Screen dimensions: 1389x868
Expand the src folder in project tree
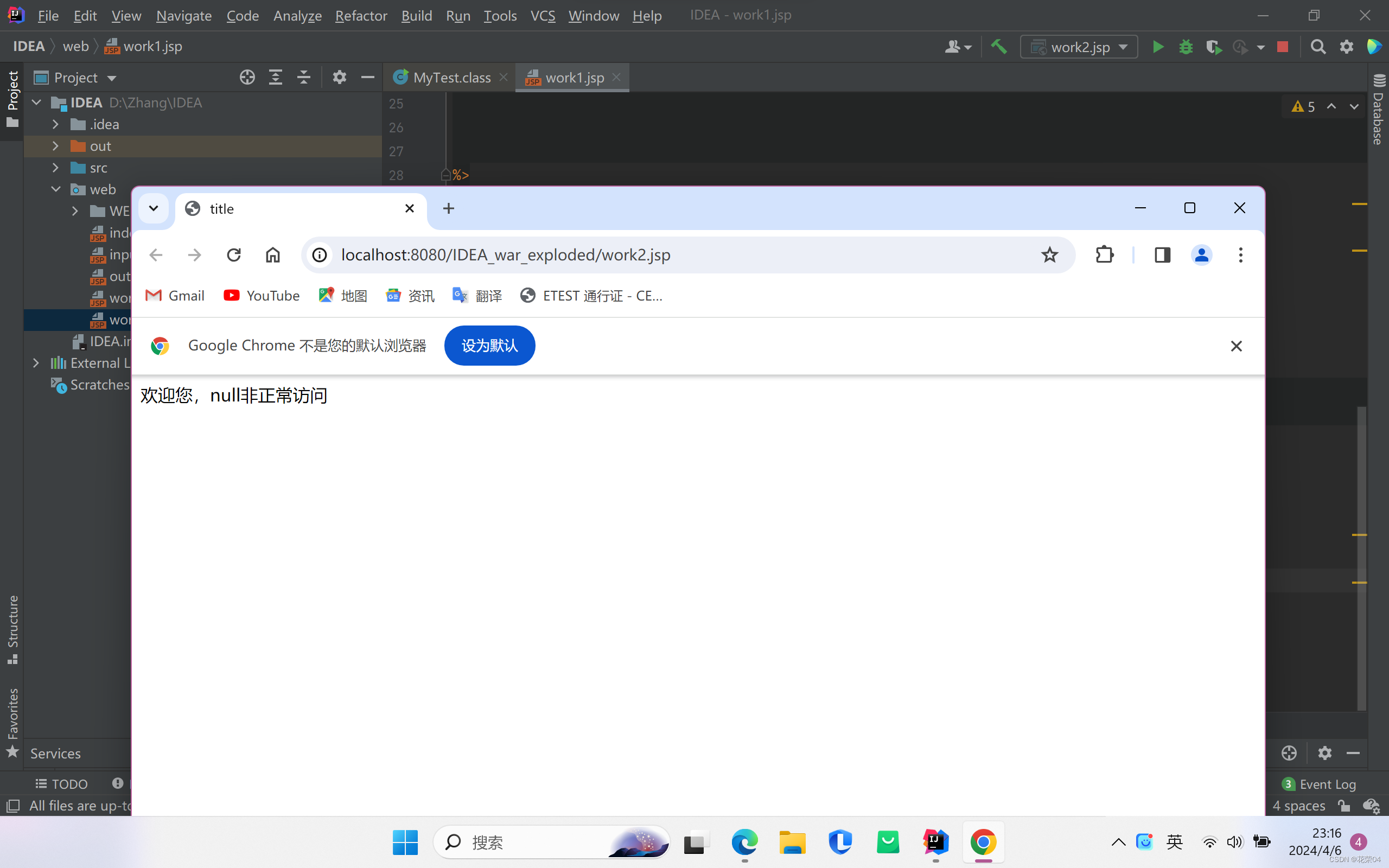pos(56,168)
